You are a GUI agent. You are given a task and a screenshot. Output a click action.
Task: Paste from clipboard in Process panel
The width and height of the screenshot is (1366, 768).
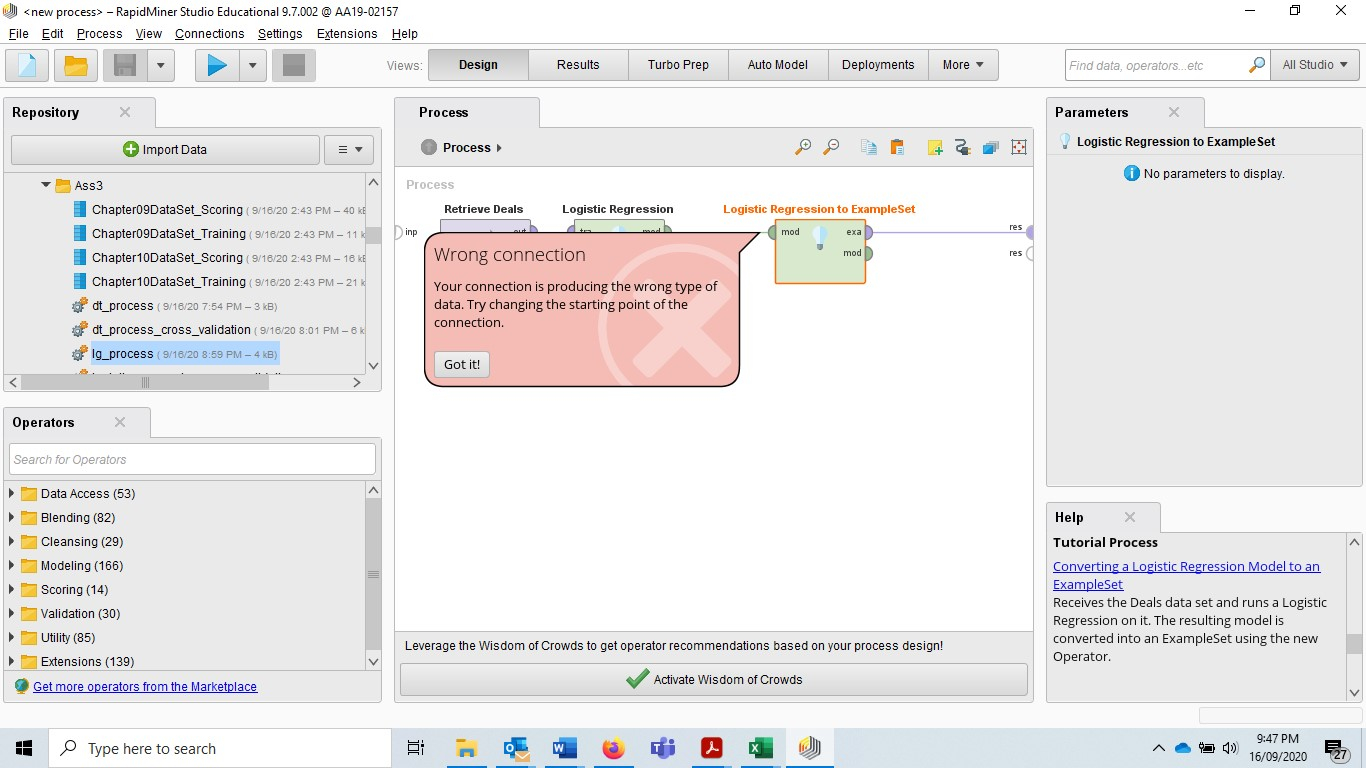[897, 147]
